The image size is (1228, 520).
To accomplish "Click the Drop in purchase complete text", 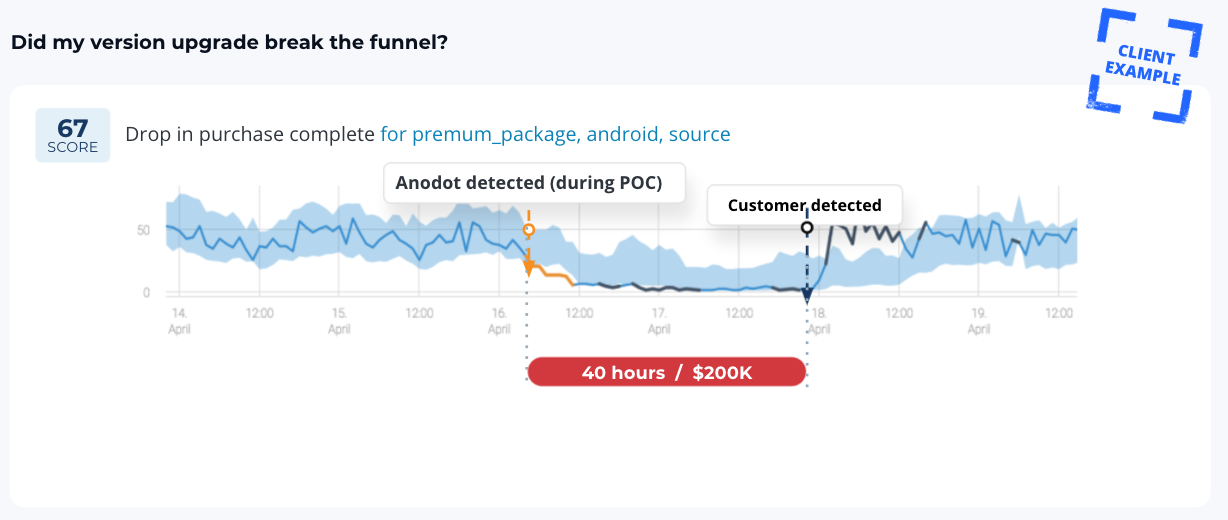I will pyautogui.click(x=250, y=134).
